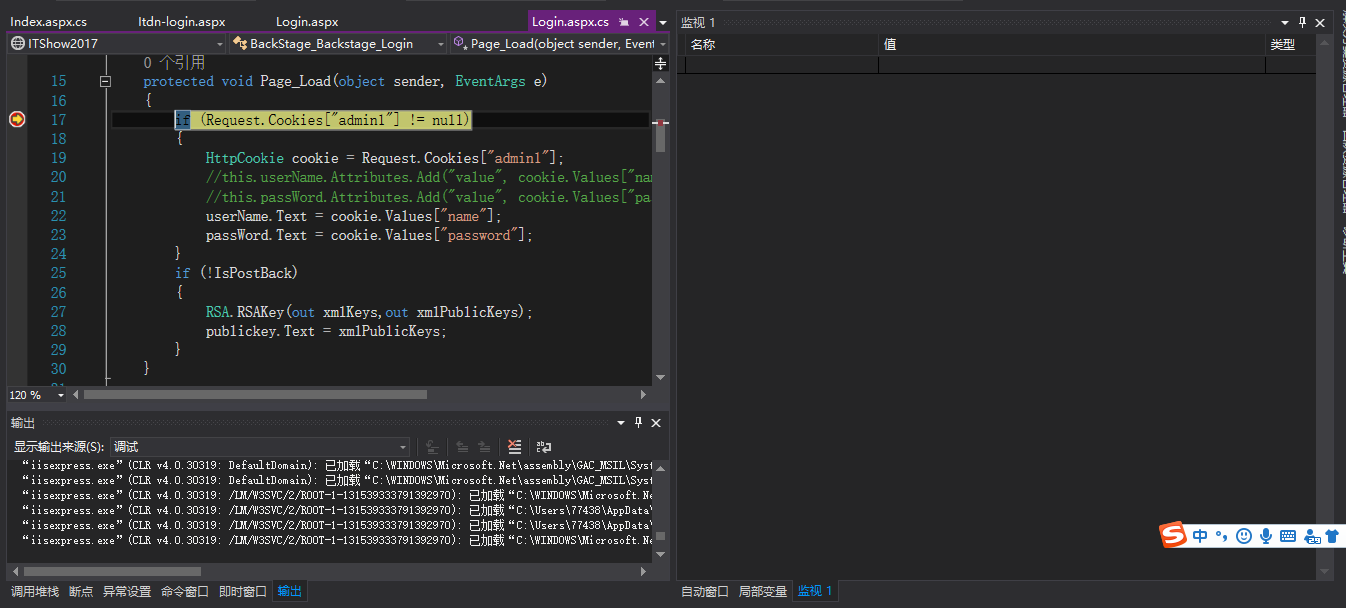Go to previous message in Output
The image size is (1346, 608).
pyautogui.click(x=462, y=447)
